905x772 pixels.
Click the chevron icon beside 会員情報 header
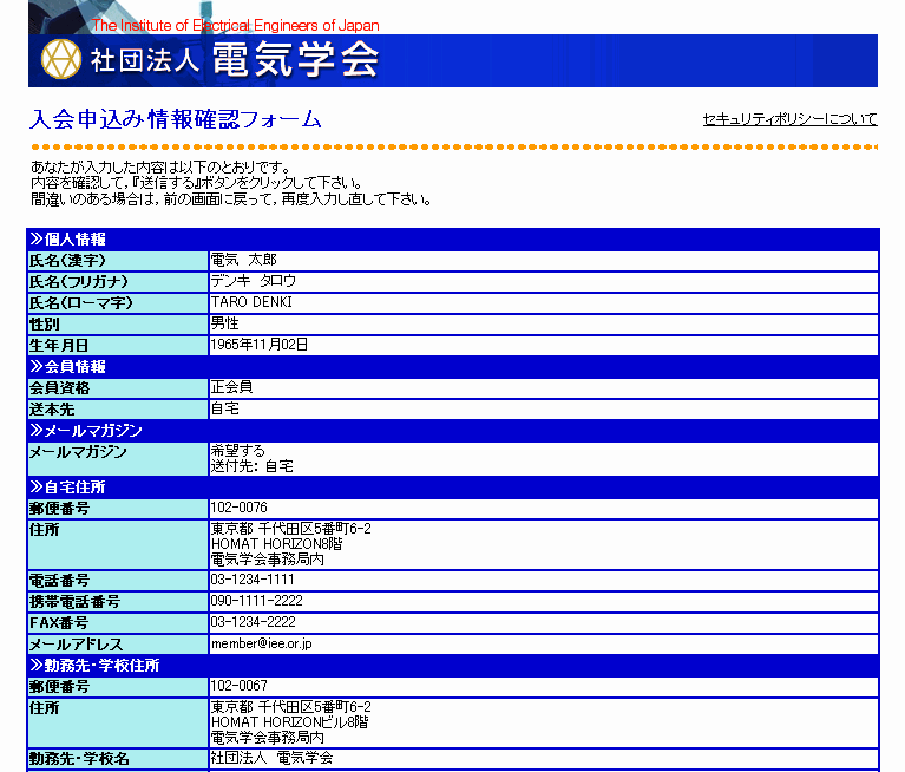coord(37,367)
